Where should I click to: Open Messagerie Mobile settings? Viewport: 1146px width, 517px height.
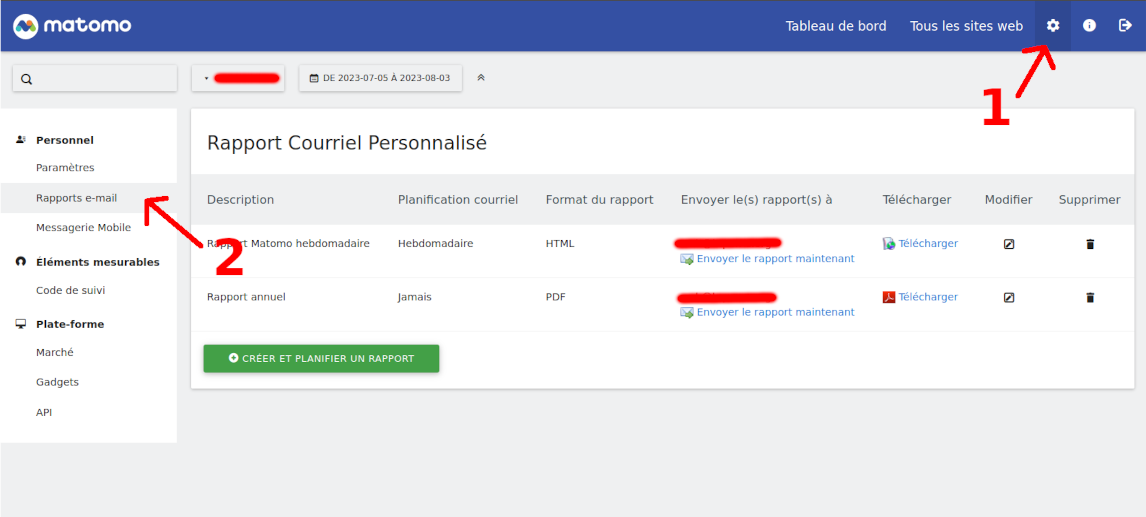pyautogui.click(x=83, y=228)
